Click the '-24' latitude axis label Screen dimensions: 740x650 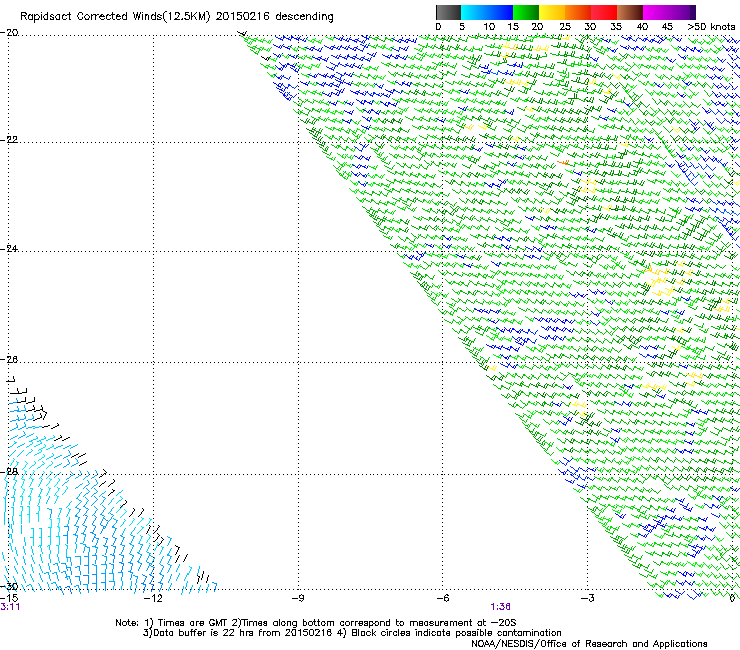(x=9, y=249)
